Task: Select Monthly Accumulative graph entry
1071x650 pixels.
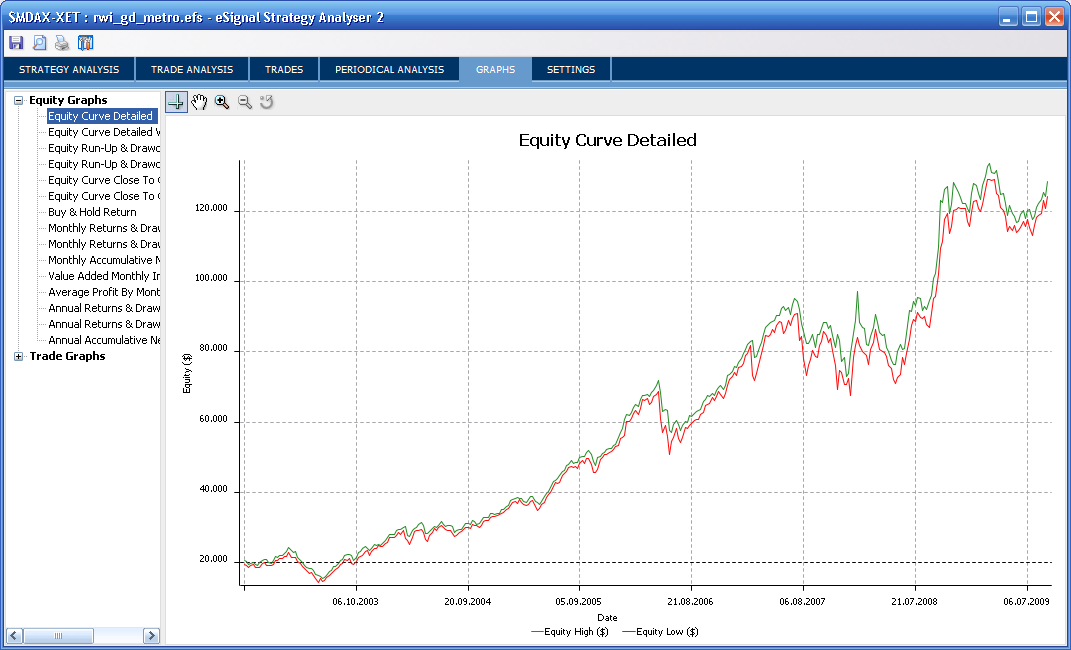Action: click(104, 260)
